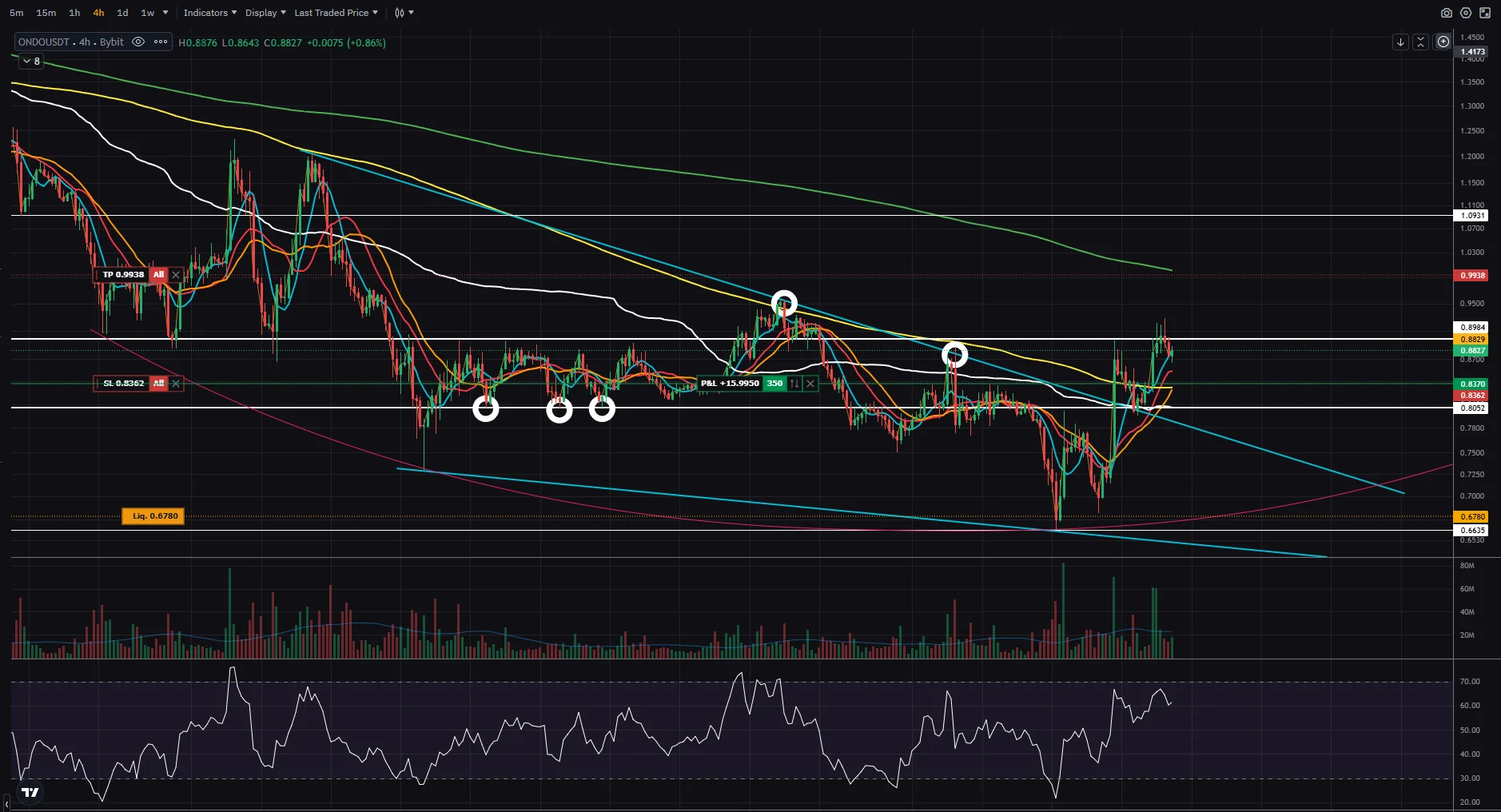
Task: Close the P&L position marker
Action: (810, 384)
